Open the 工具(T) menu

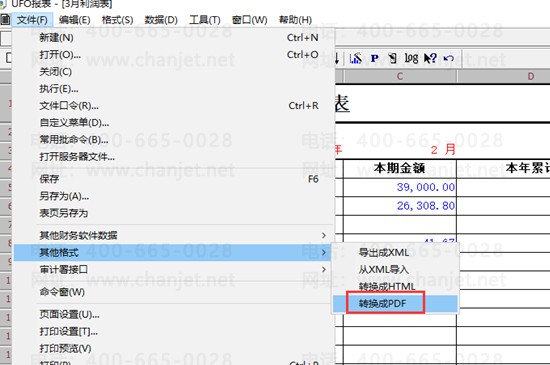204,20
